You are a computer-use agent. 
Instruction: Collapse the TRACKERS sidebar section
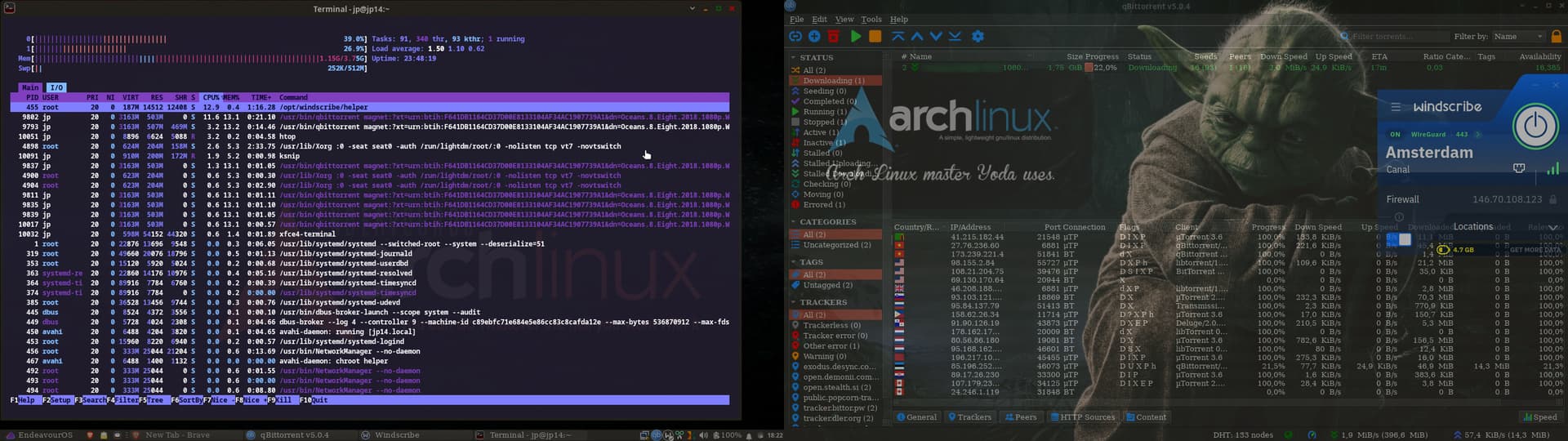(x=793, y=302)
